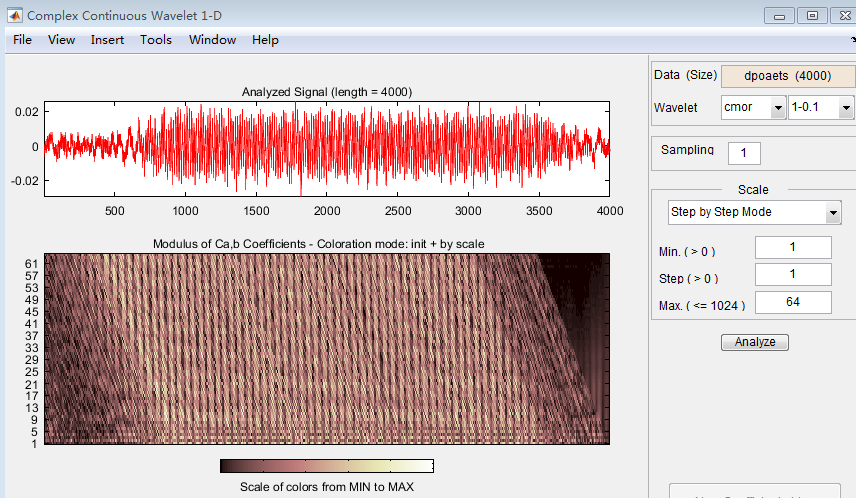The width and height of the screenshot is (856, 498).
Task: Click the Step scale input field
Action: pos(793,275)
